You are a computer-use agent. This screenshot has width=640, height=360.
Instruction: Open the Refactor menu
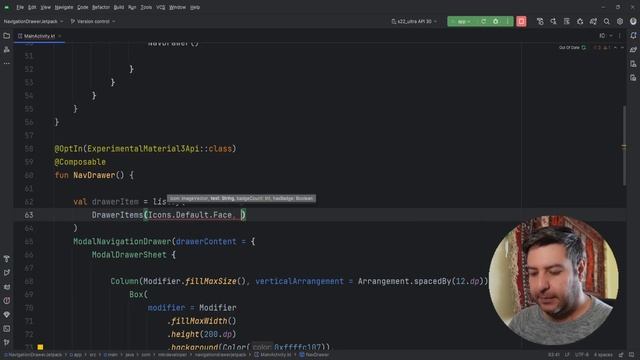tap(101, 7)
